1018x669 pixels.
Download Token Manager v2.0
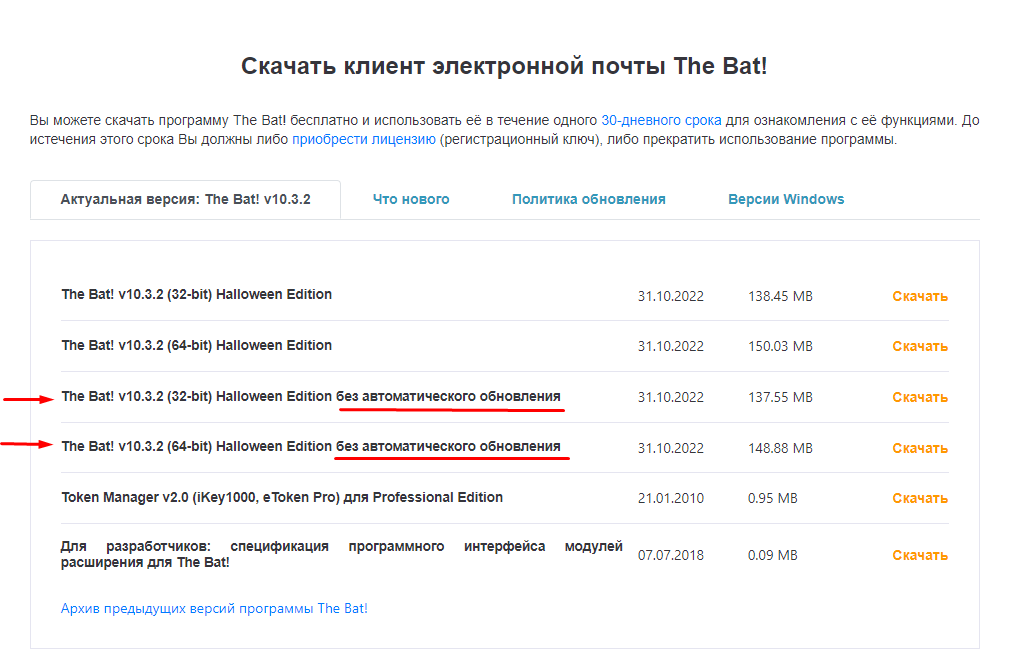point(920,498)
